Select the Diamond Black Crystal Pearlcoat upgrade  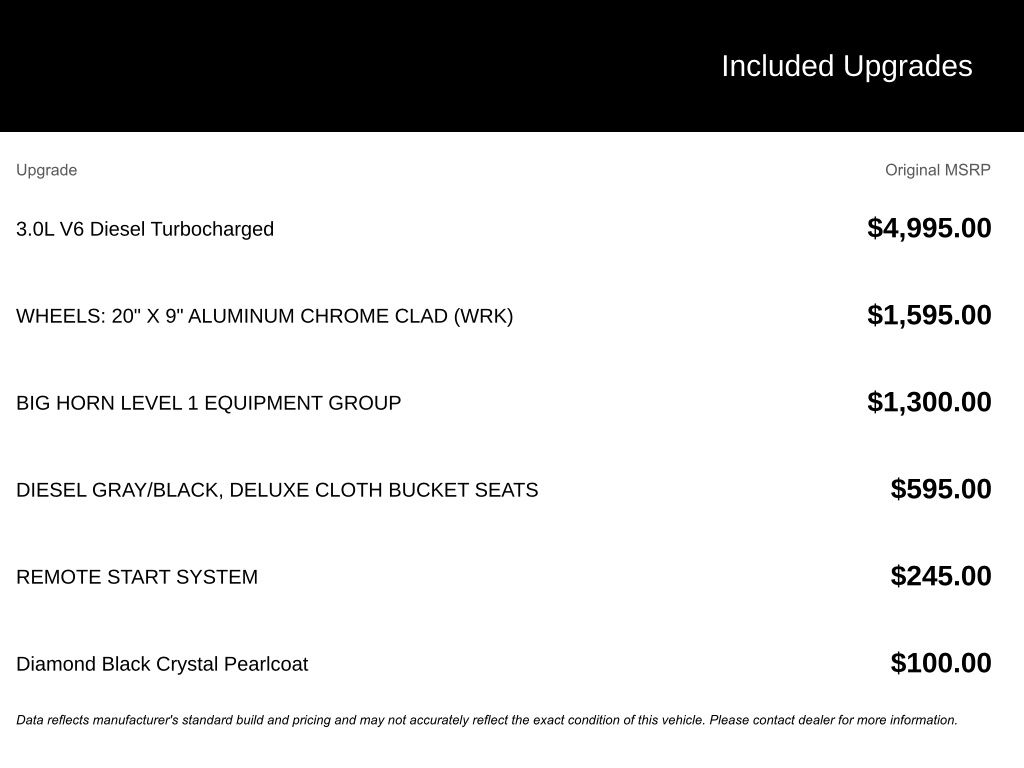[x=162, y=664]
